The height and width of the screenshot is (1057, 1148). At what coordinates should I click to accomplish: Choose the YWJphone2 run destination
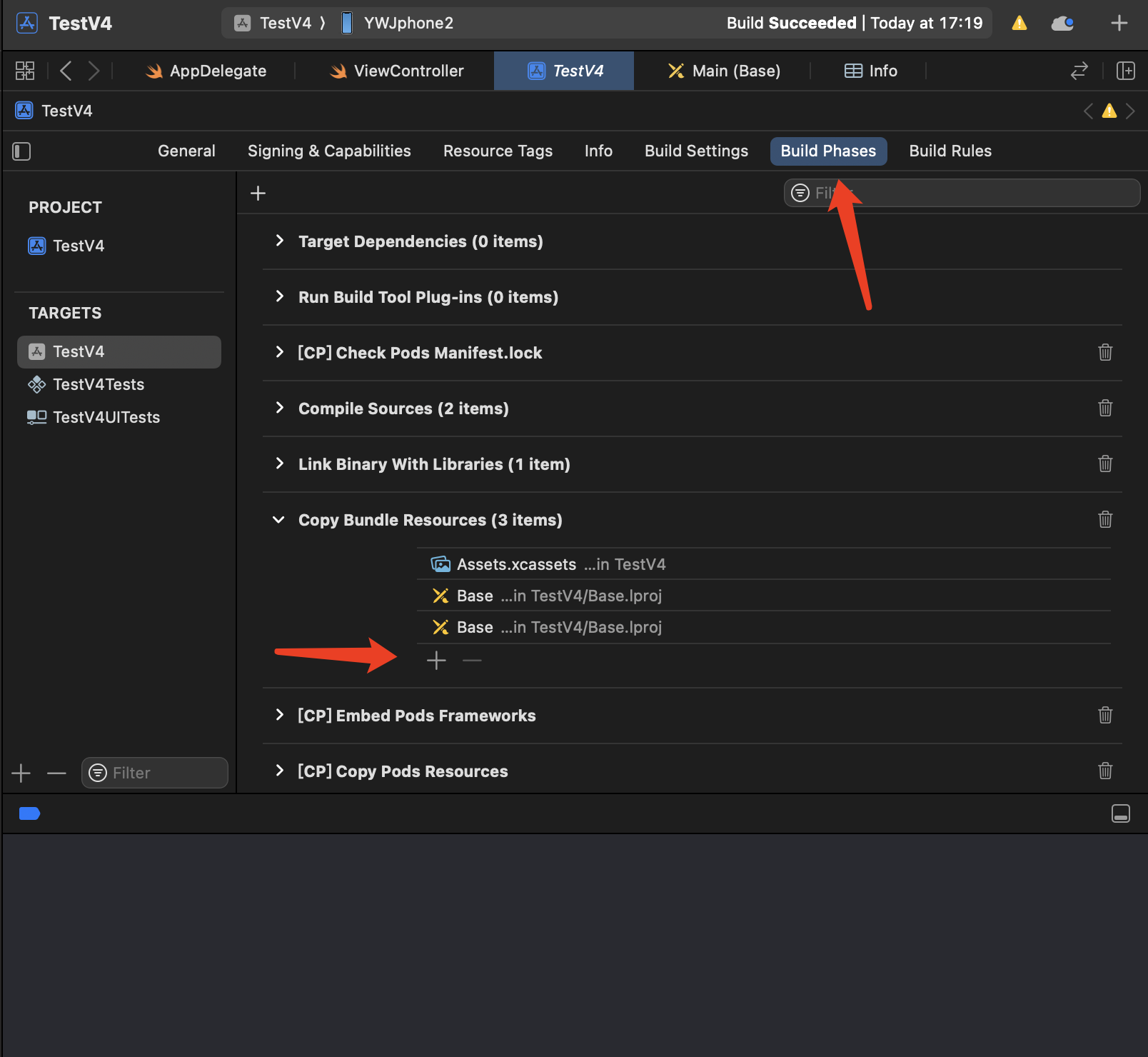click(x=398, y=23)
